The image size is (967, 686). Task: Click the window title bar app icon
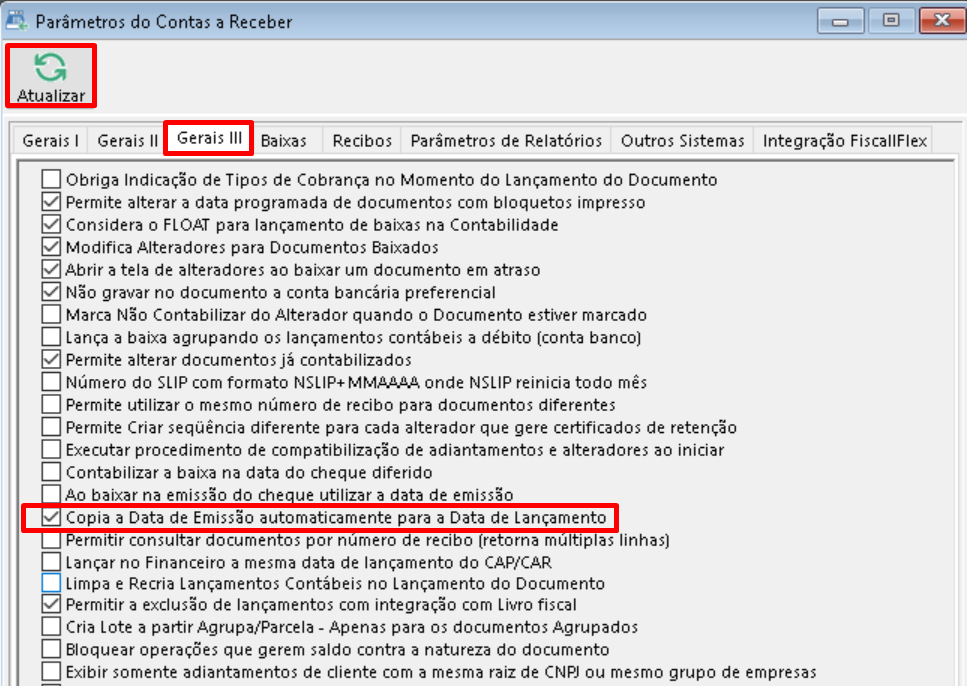coord(17,21)
